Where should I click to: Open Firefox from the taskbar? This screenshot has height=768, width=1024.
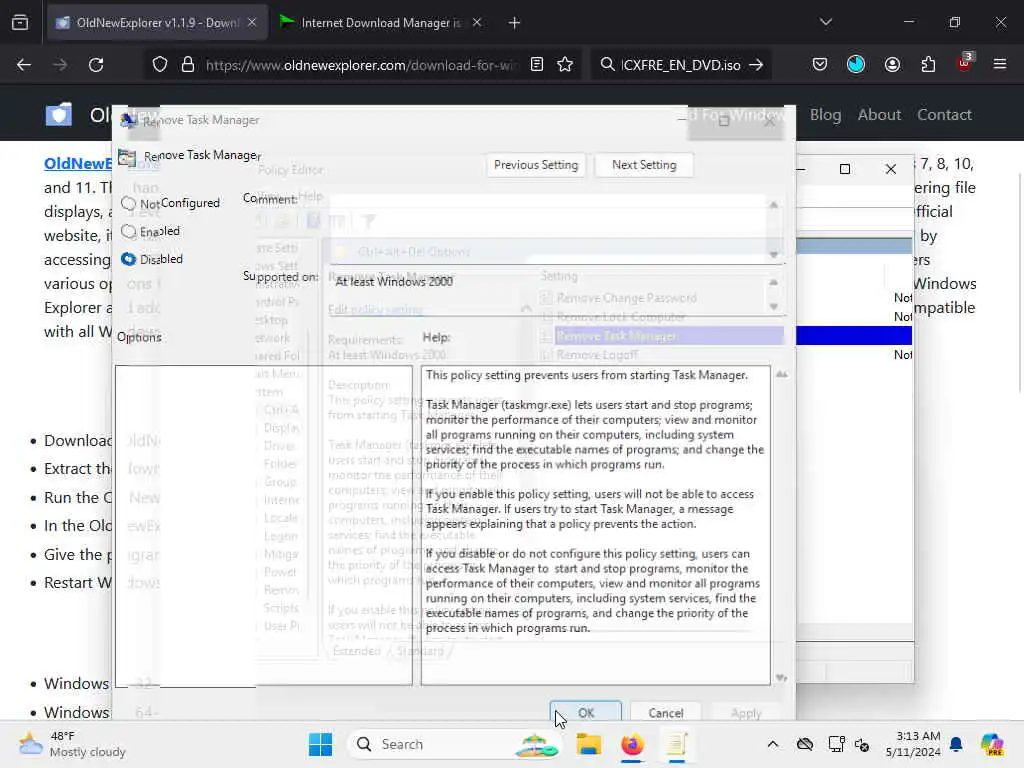[x=632, y=744]
